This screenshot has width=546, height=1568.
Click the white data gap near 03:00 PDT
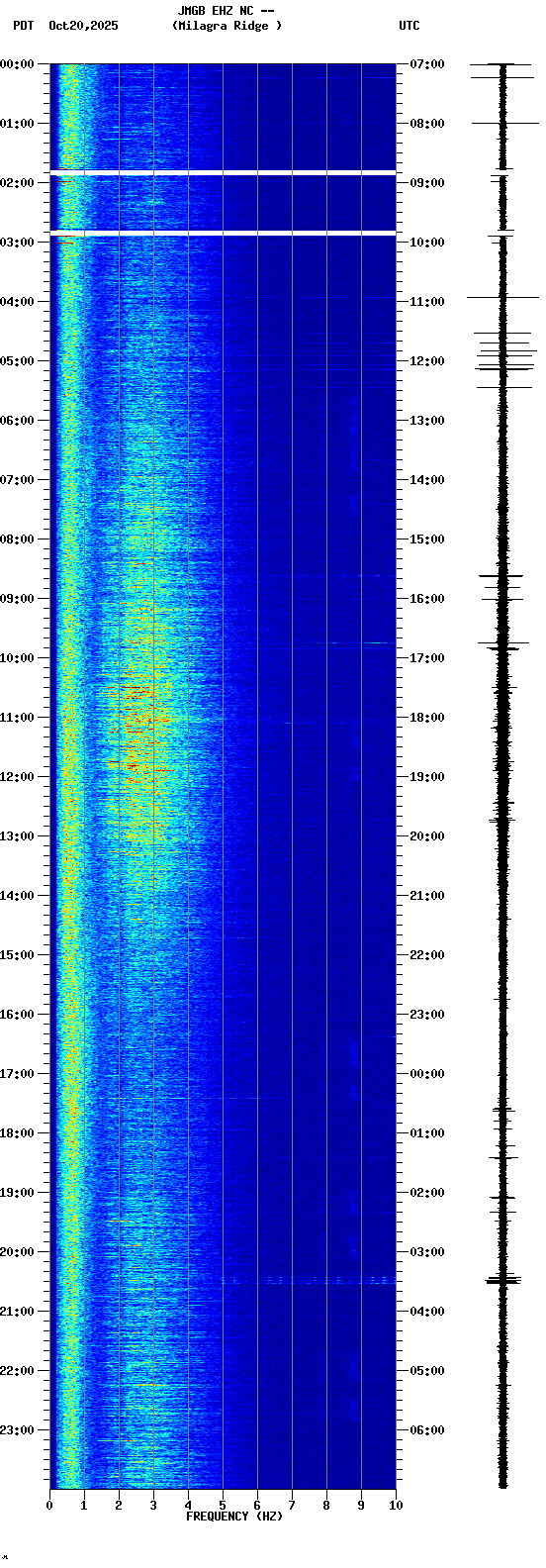(x=223, y=233)
